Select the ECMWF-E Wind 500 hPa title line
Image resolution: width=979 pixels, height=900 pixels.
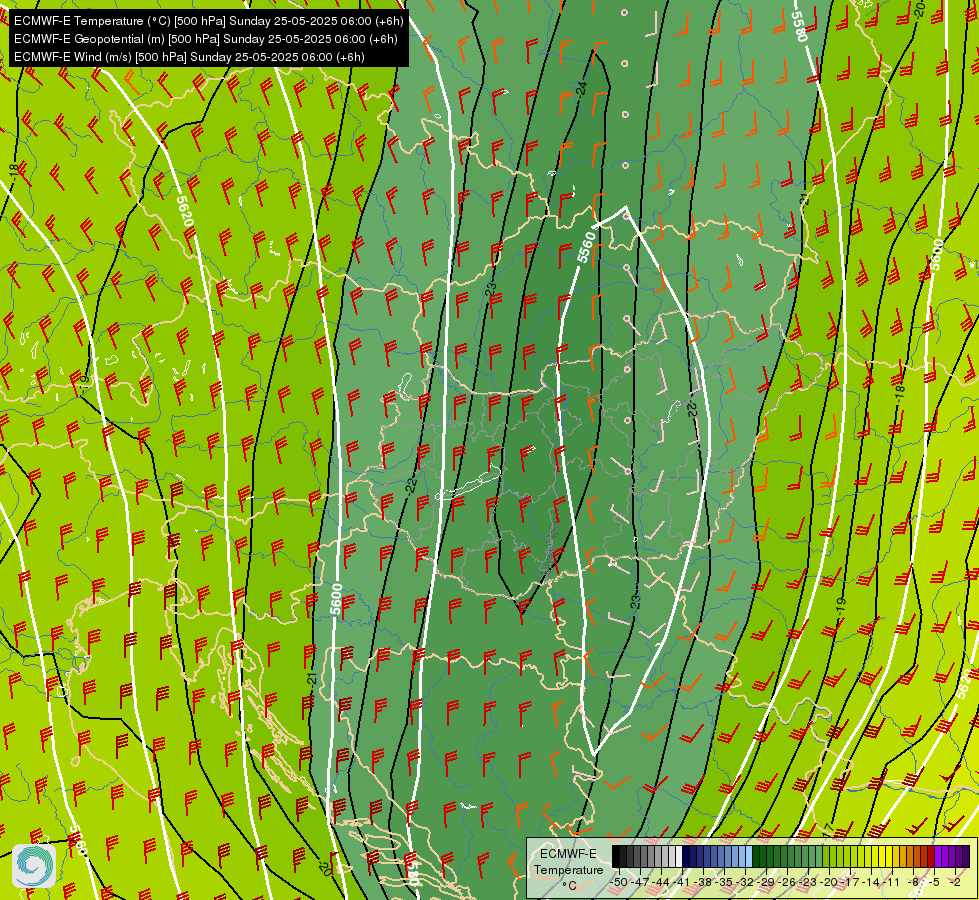coord(189,57)
